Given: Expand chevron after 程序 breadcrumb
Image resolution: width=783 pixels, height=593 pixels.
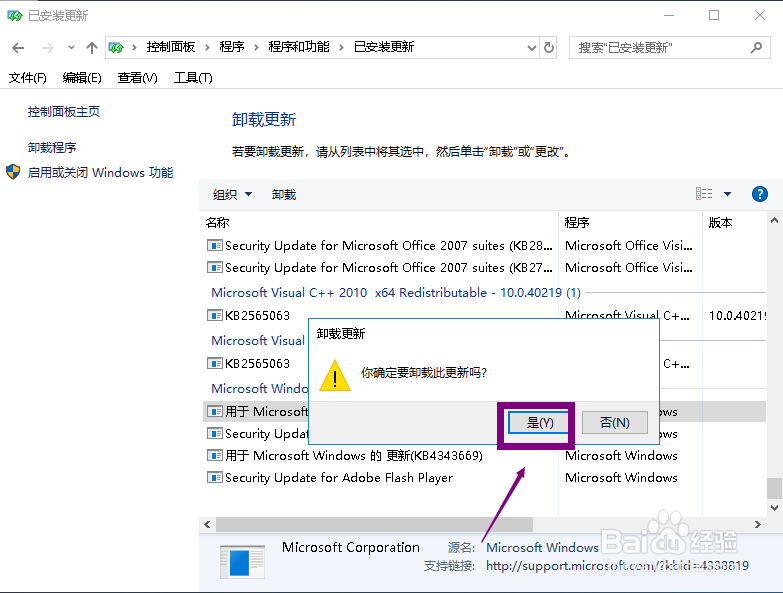Looking at the screenshot, I should [256, 47].
